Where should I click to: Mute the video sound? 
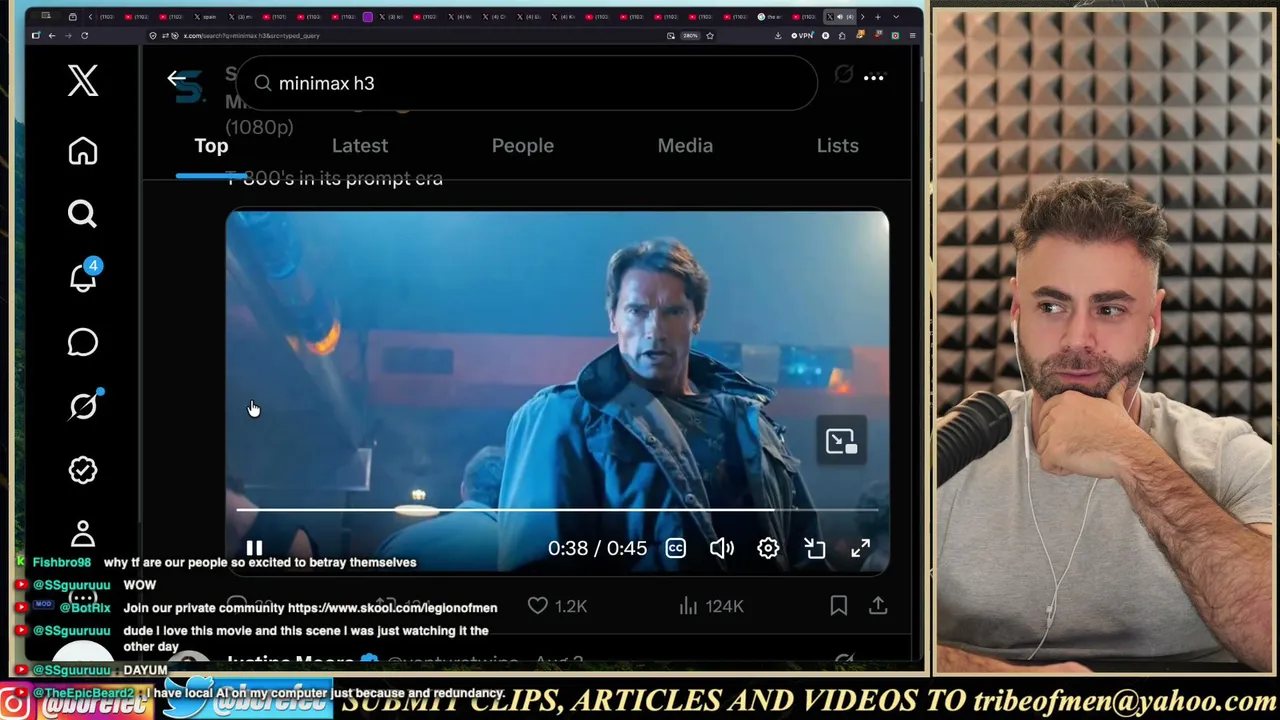(x=722, y=548)
